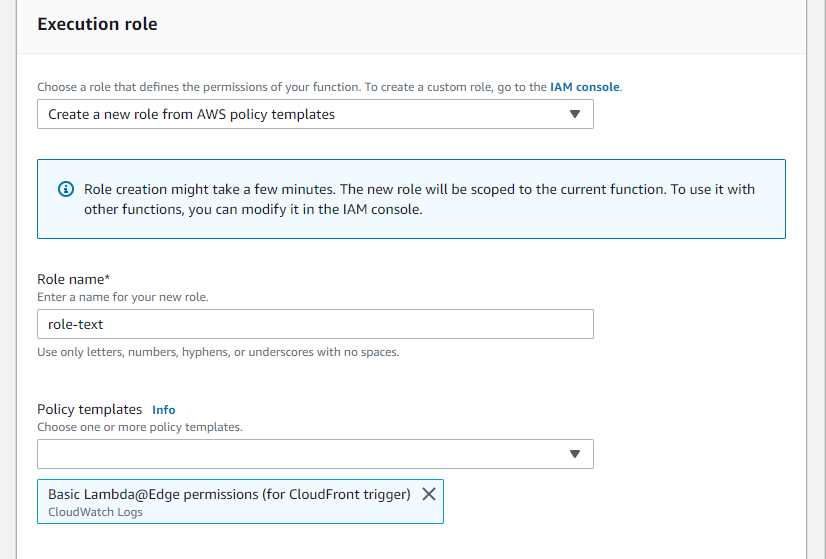The image size is (826, 559).
Task: Open the Info link beside Policy templates
Action: [x=164, y=410]
